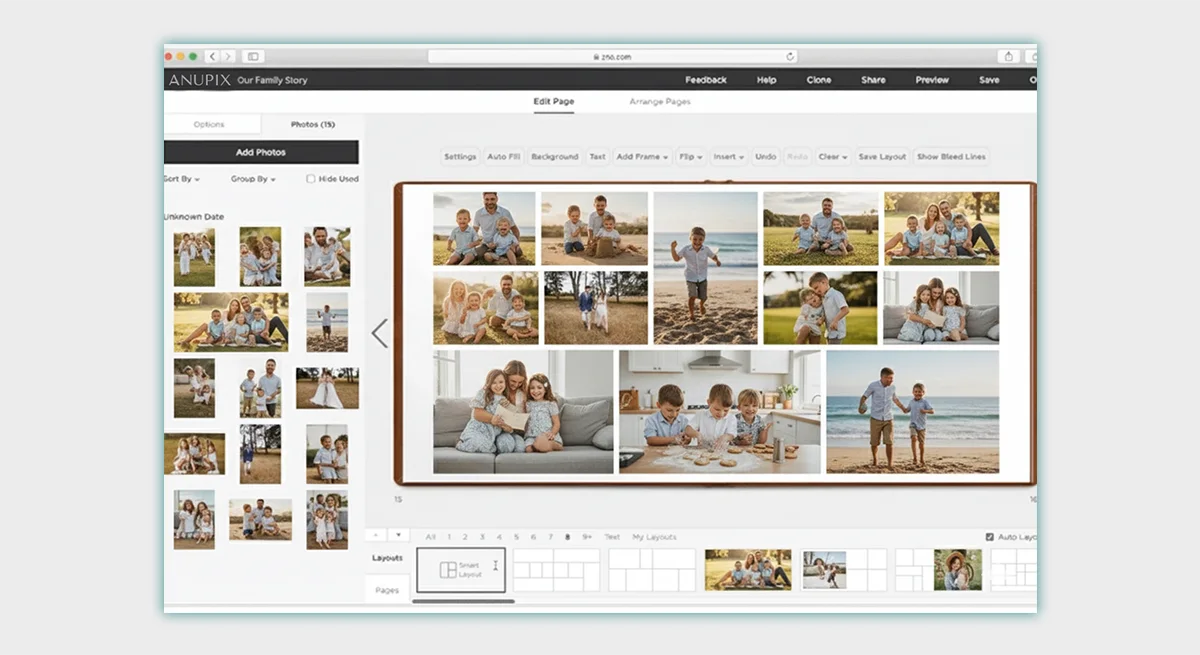Image resolution: width=1200 pixels, height=655 pixels.
Task: Enable the Hide Used checkbox
Action: pyautogui.click(x=311, y=179)
